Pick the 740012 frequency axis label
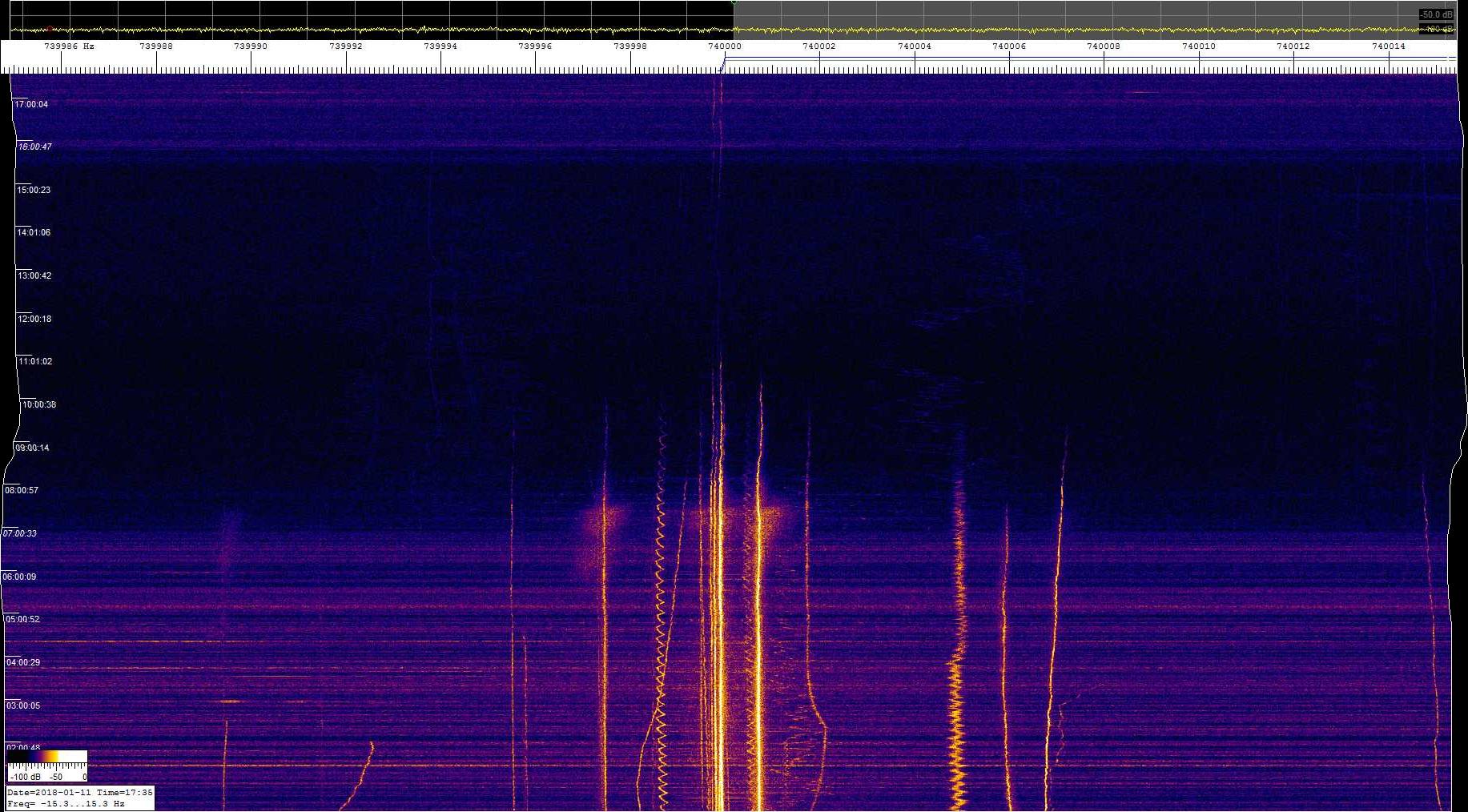The image size is (1468, 812). pyautogui.click(x=1293, y=46)
